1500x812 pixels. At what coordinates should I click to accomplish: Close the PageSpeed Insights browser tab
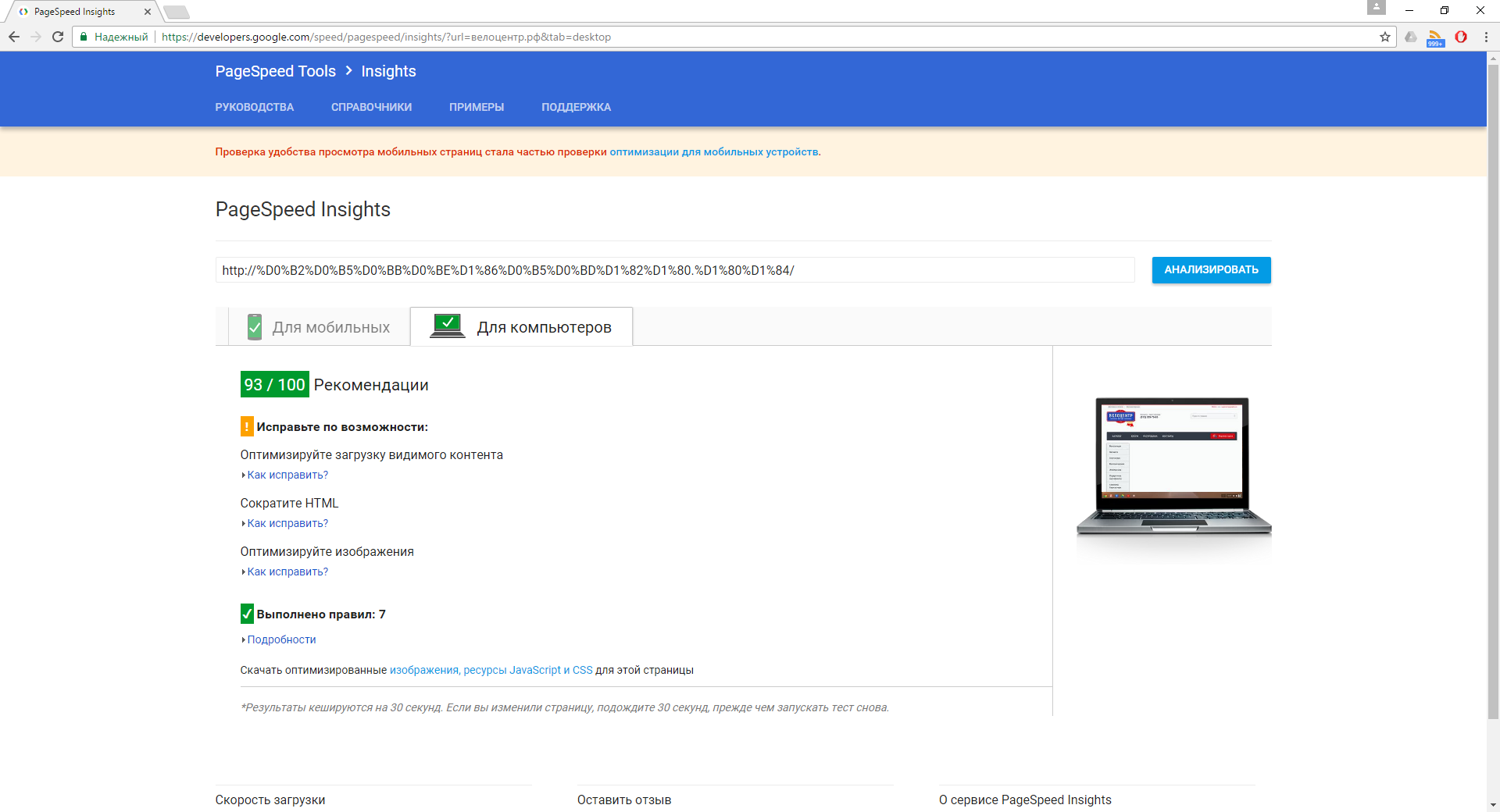(x=148, y=12)
